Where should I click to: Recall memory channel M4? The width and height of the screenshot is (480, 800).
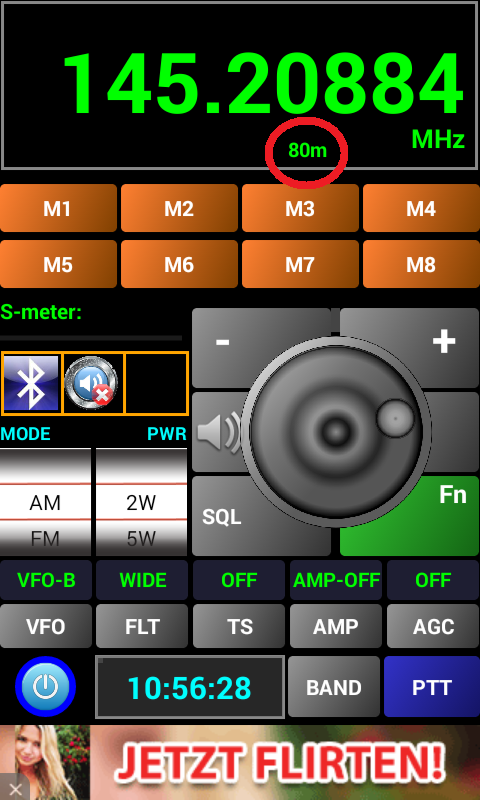tap(421, 209)
